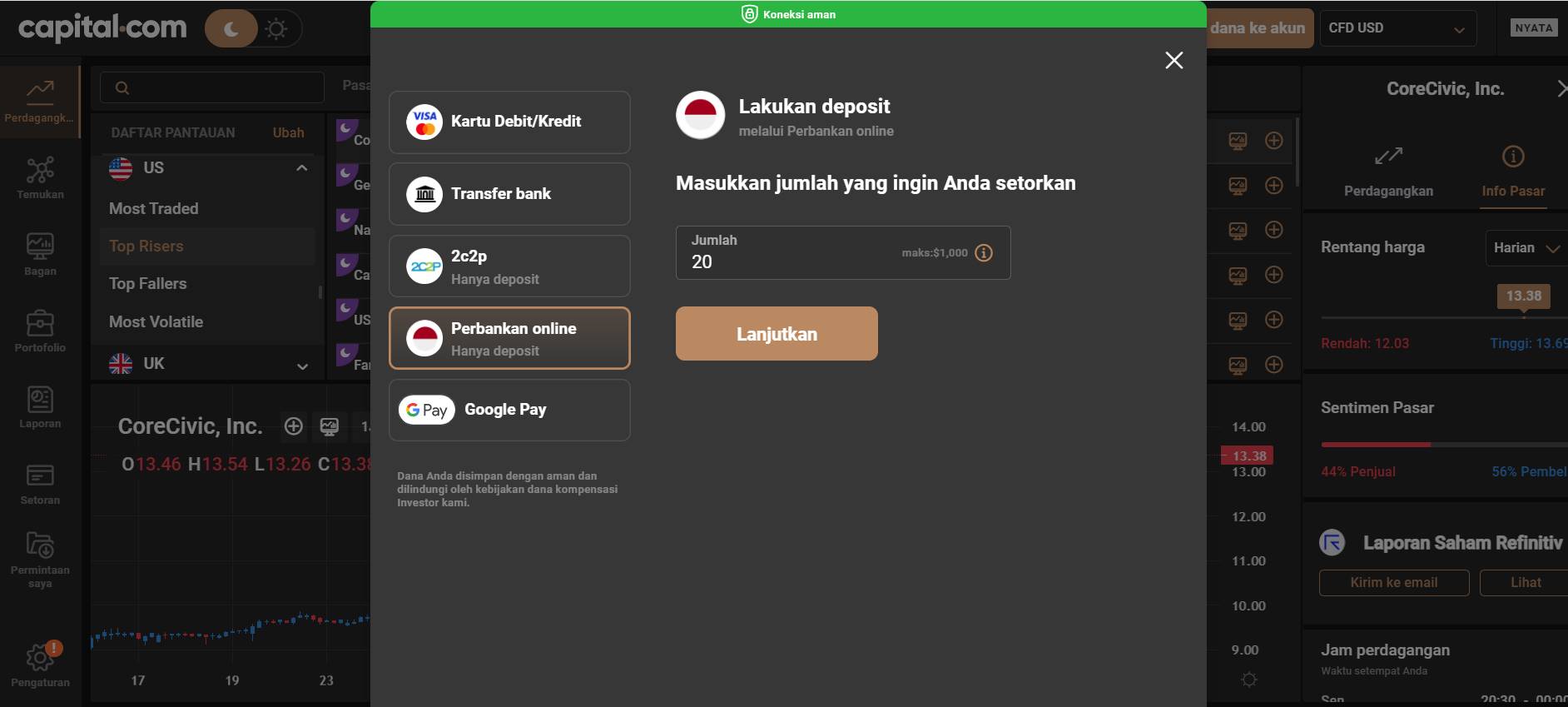Close the CoreCivic info panel

point(1561,88)
